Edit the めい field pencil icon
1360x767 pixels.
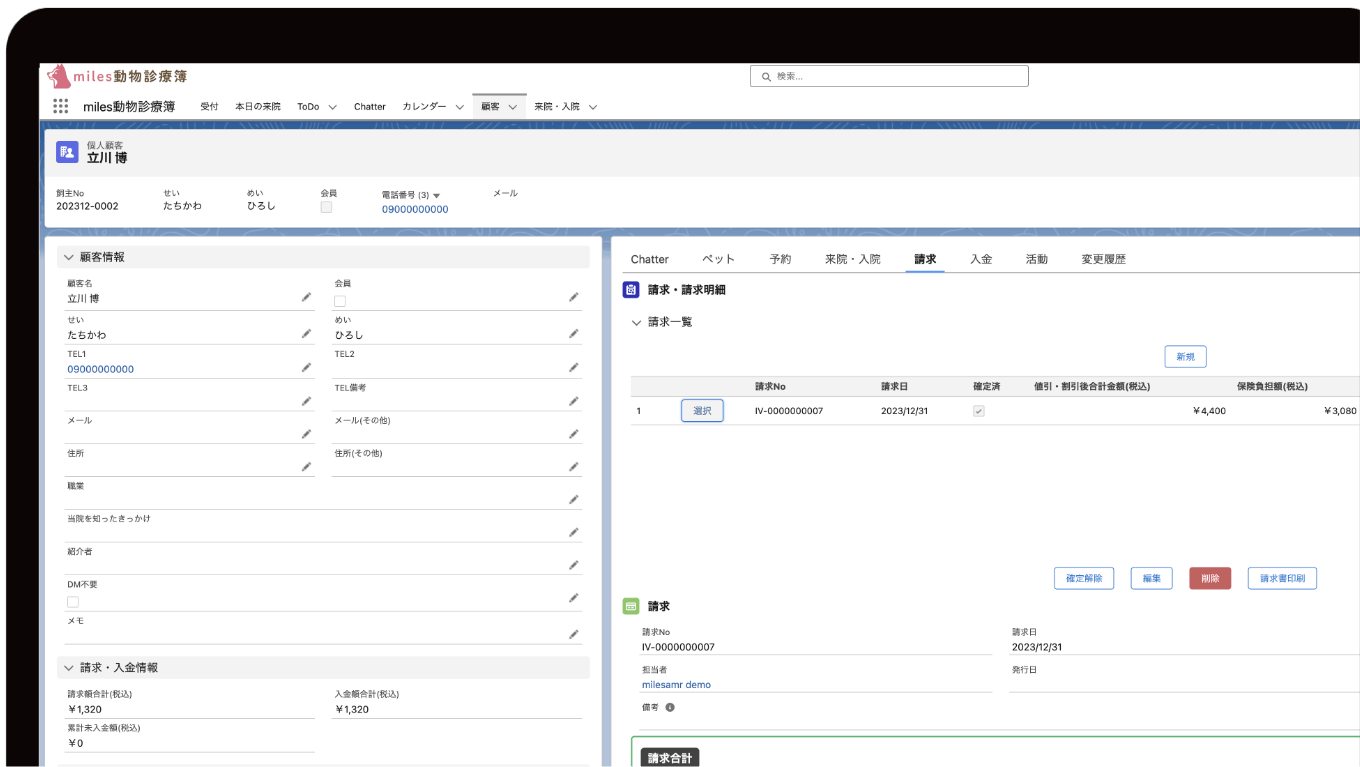click(x=574, y=333)
